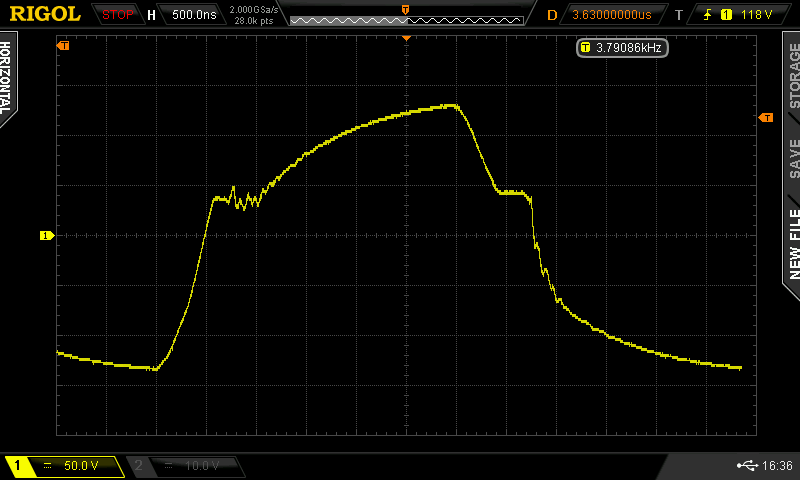Click the yellow trigger source badge beside 118 V
This screenshot has width=800, height=480.
(726, 15)
